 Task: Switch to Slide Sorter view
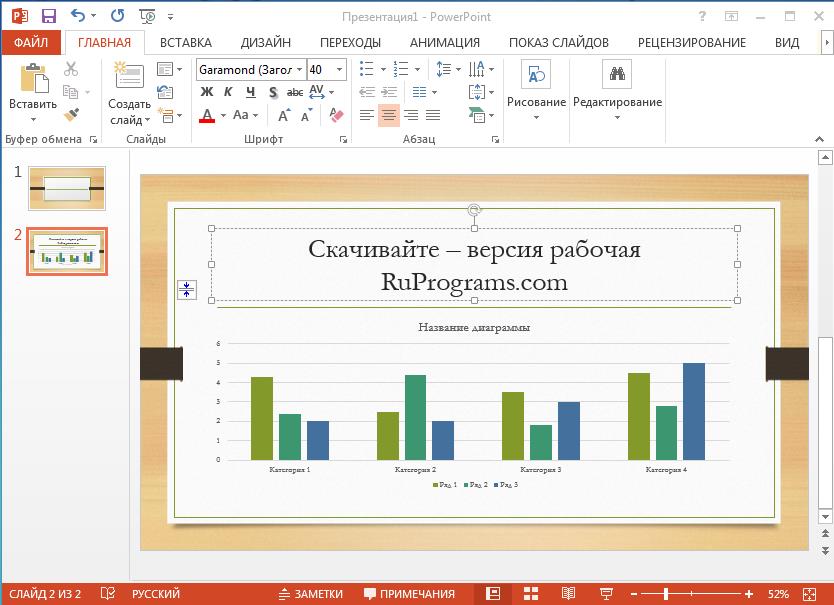pos(530,593)
